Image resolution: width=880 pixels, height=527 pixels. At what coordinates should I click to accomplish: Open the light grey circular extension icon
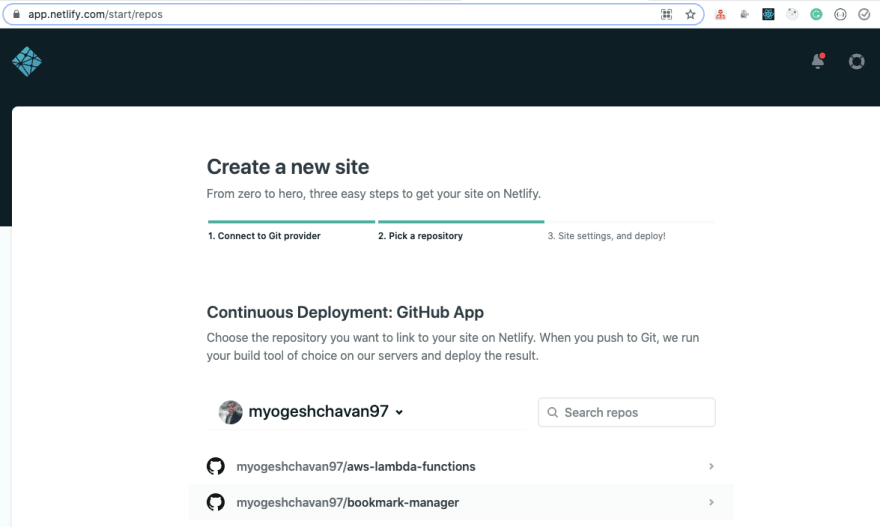coord(792,15)
